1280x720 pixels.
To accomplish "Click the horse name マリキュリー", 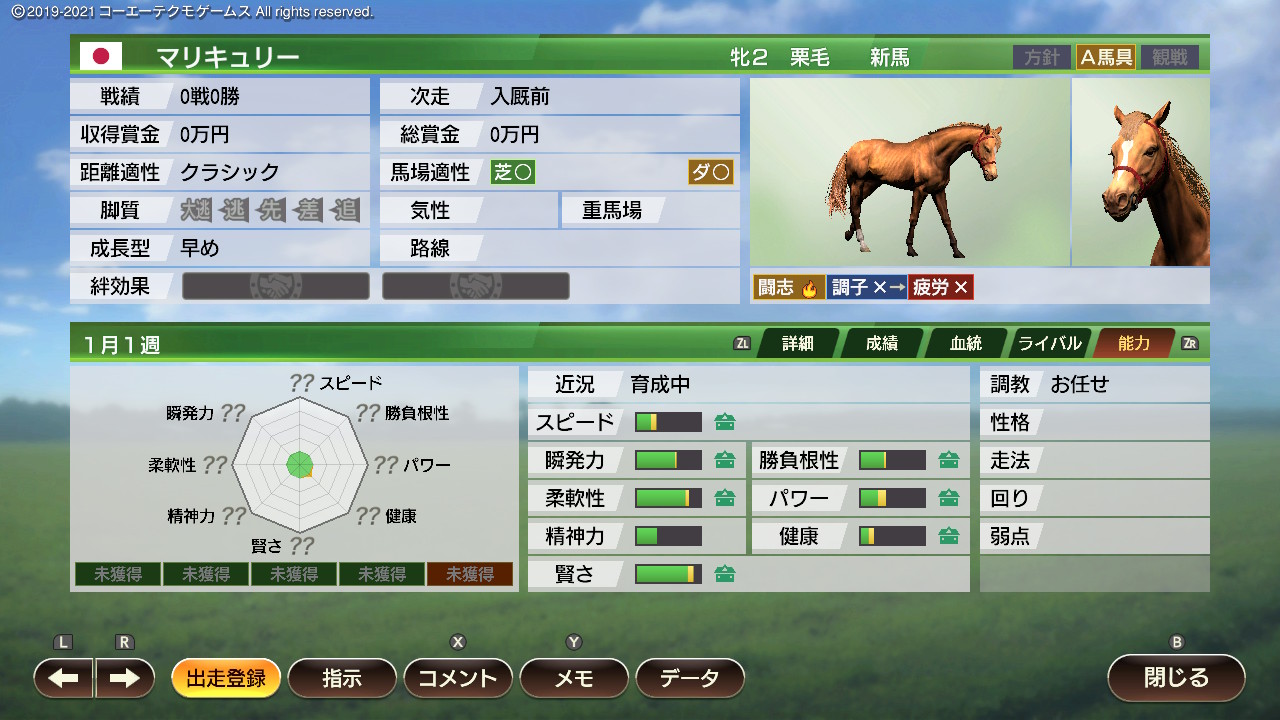I will click(x=228, y=57).
